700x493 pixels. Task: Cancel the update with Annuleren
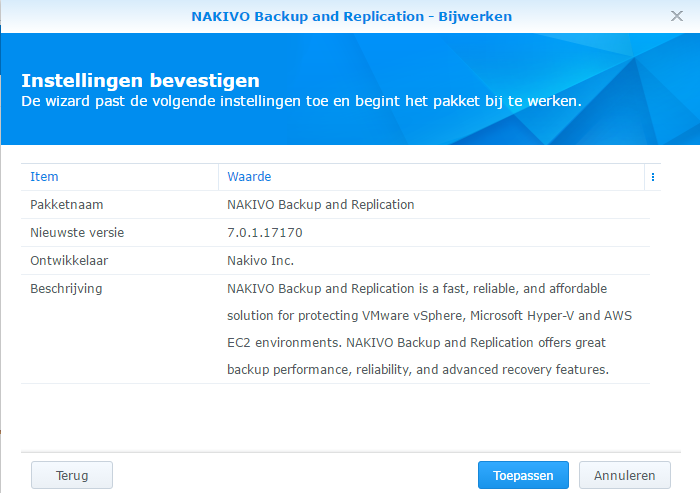624,475
